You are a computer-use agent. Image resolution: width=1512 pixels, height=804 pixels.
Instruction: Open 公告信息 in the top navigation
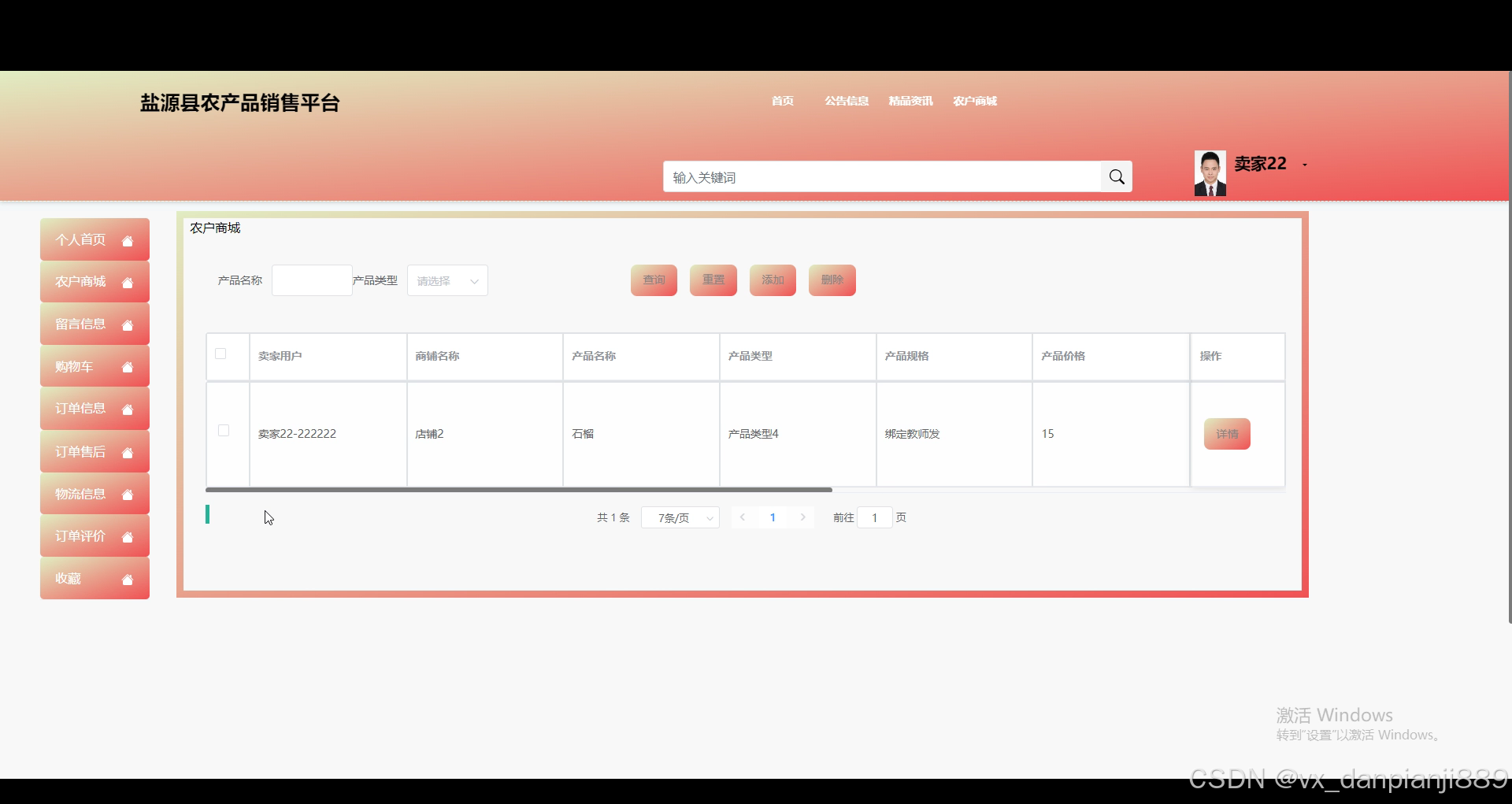click(847, 101)
